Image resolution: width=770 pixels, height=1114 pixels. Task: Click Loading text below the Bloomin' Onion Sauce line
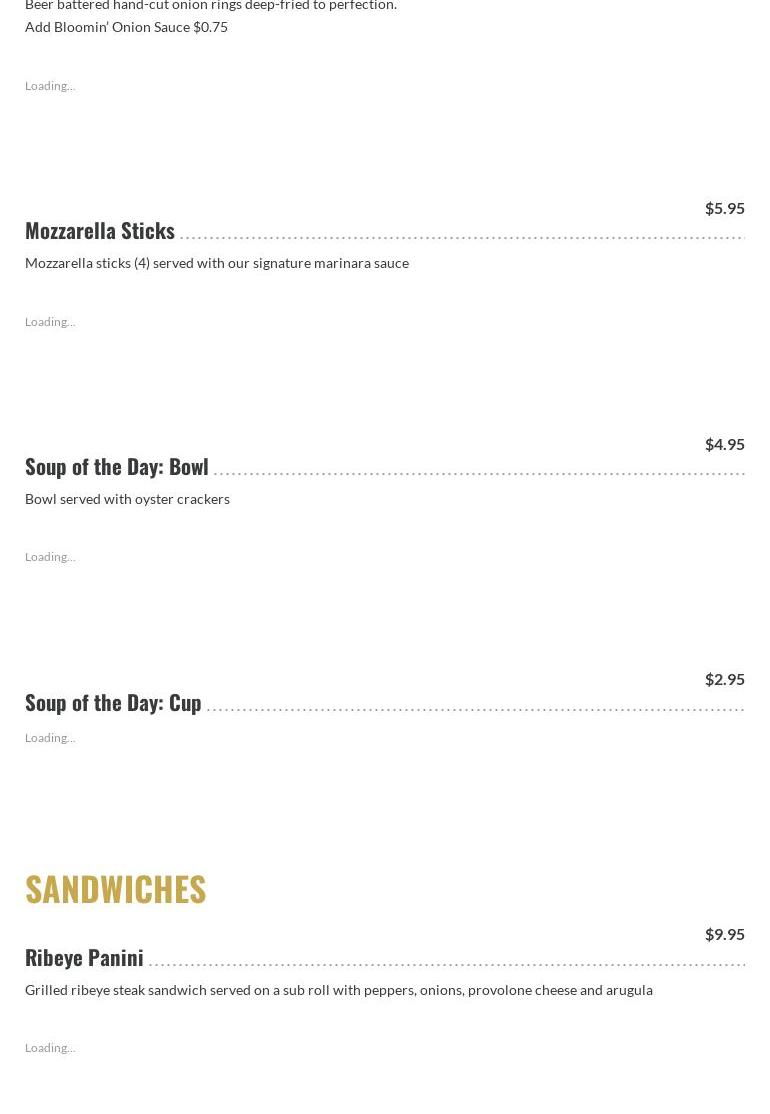pyautogui.click(x=50, y=86)
